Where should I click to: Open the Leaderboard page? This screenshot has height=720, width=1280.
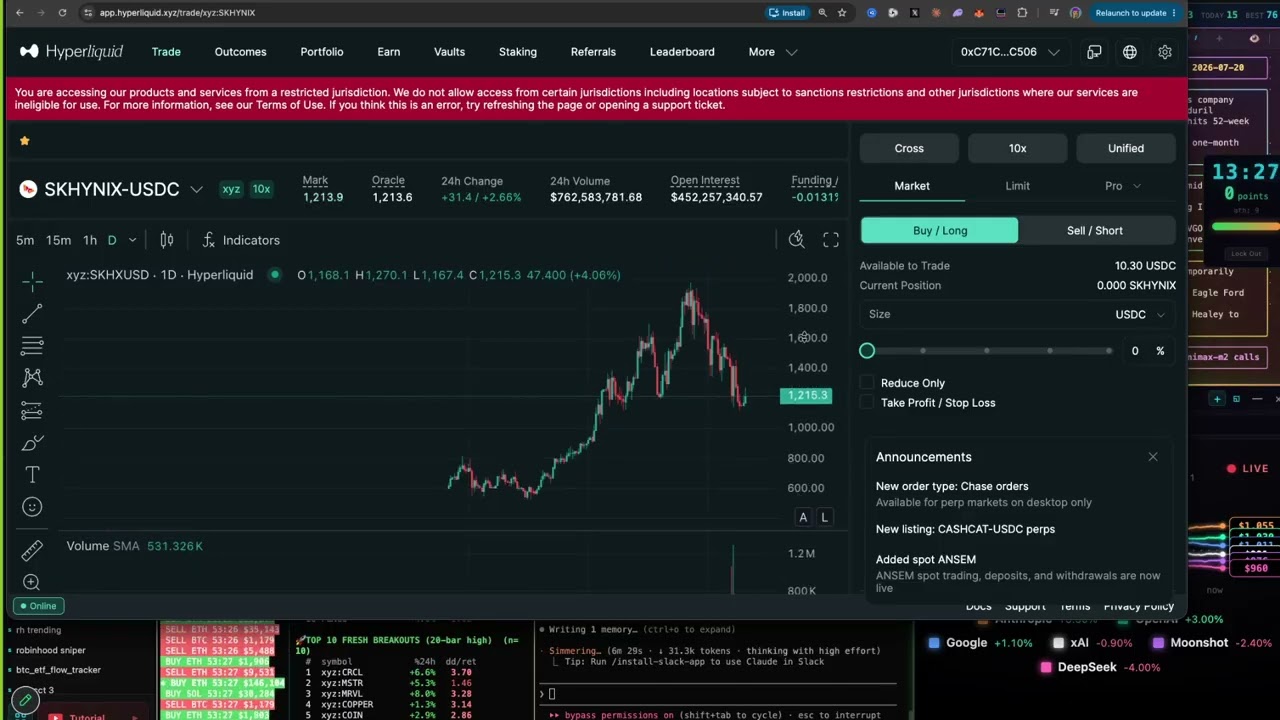coord(682,52)
